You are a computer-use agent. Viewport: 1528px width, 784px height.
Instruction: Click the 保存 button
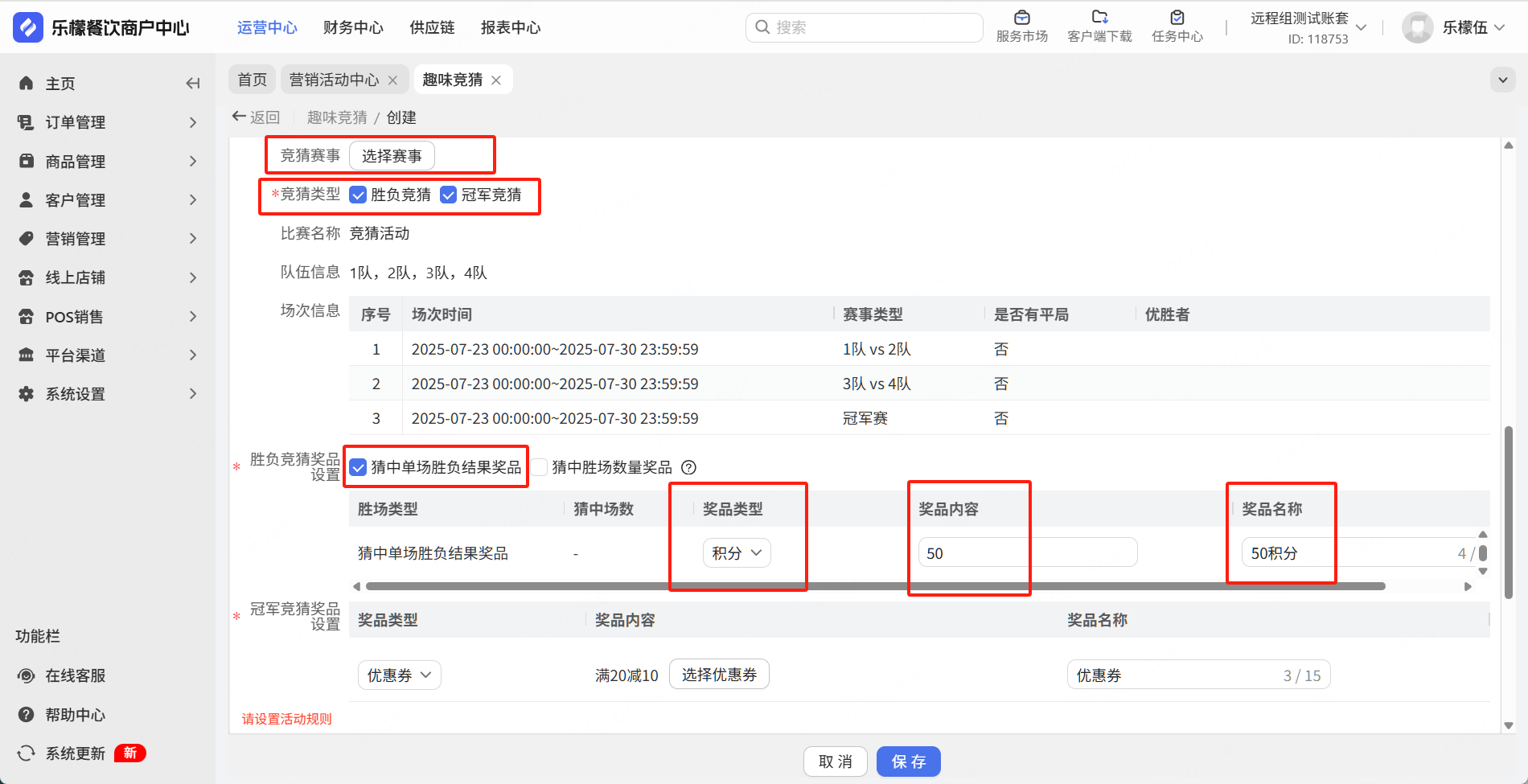click(909, 761)
